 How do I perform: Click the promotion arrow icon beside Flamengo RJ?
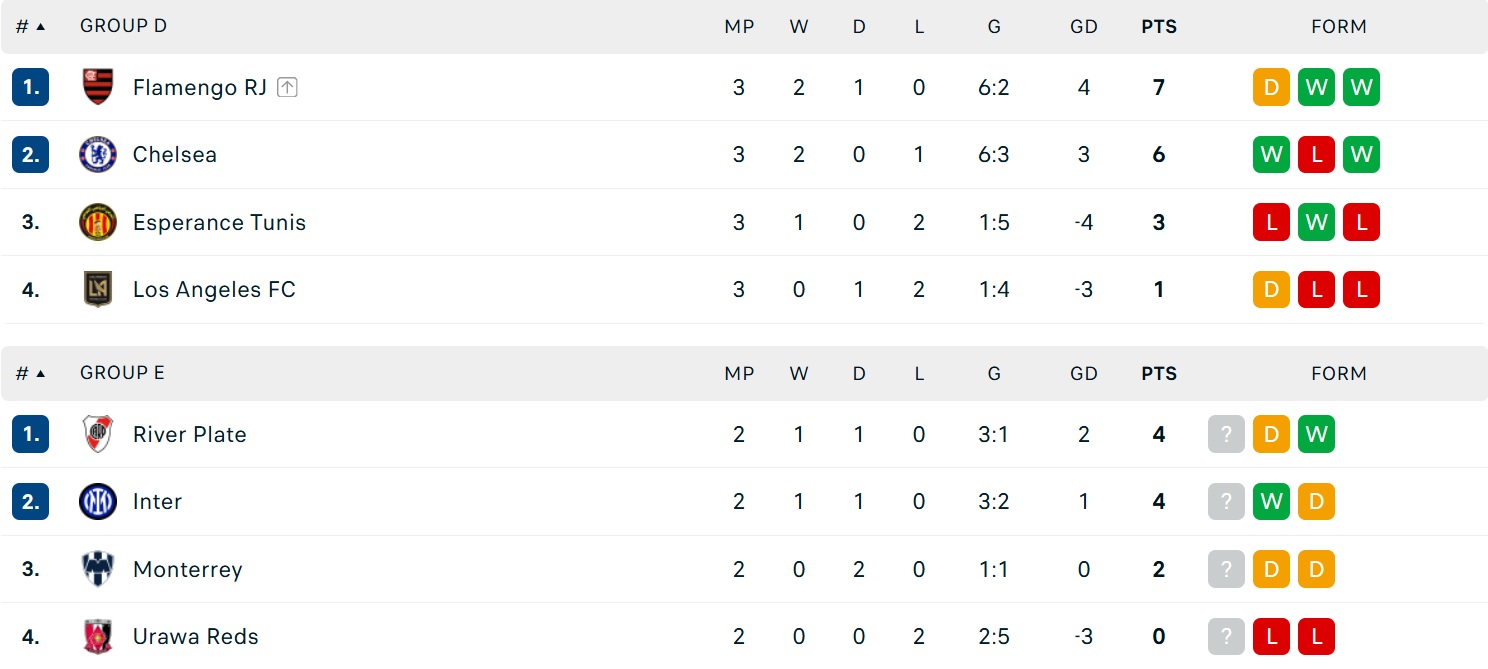pyautogui.click(x=287, y=87)
